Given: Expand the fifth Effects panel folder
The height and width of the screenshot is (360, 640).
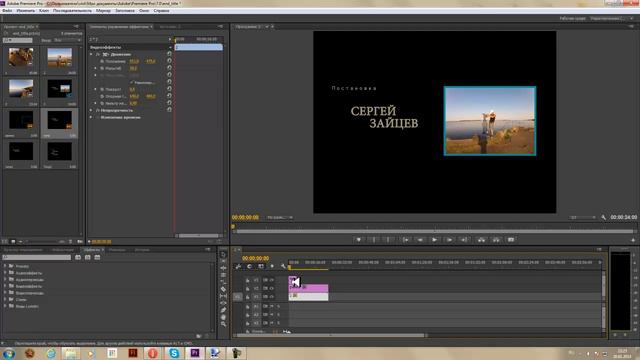Looking at the screenshot, I should point(5,293).
